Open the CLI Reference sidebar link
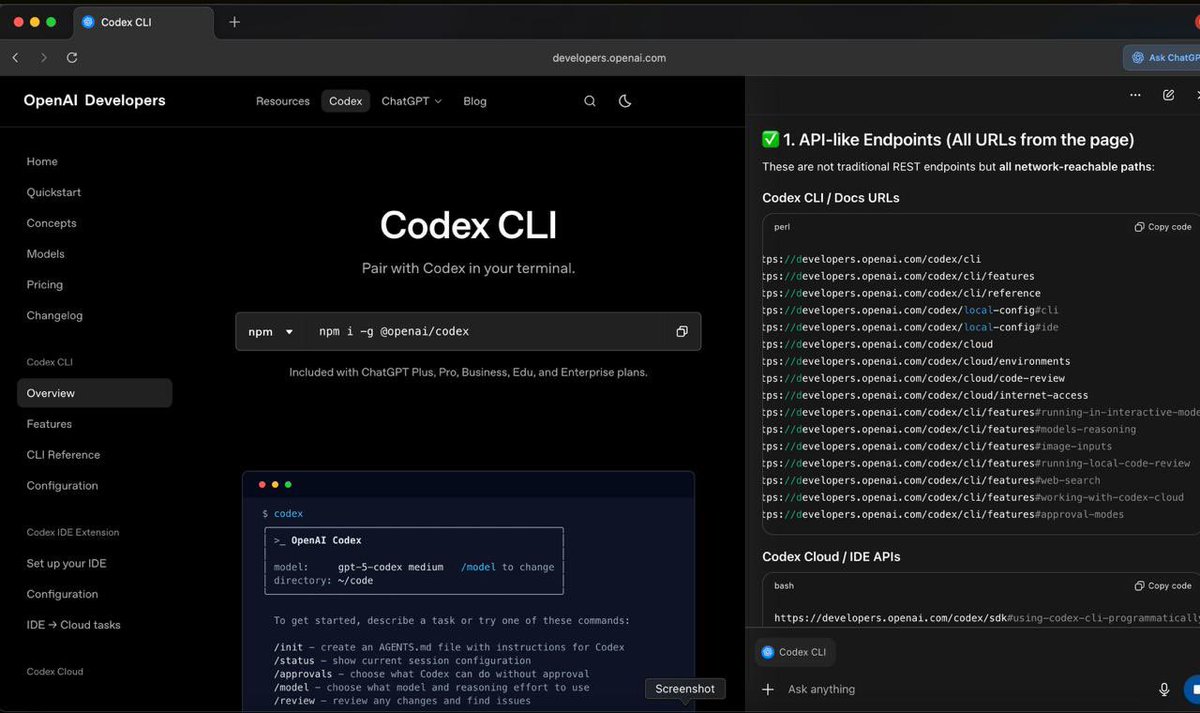 point(62,454)
